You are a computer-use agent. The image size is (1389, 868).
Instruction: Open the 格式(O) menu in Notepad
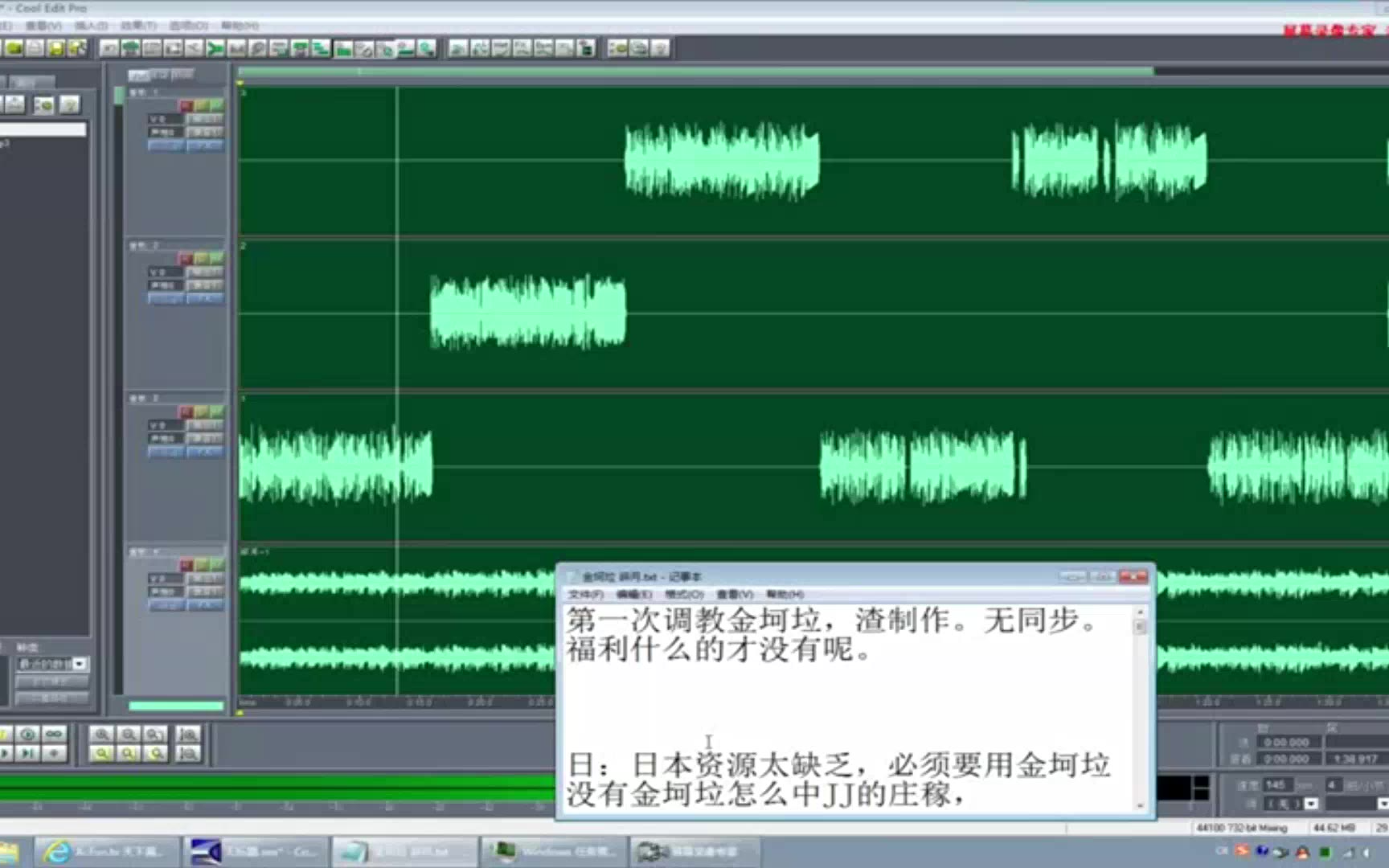pos(684,594)
